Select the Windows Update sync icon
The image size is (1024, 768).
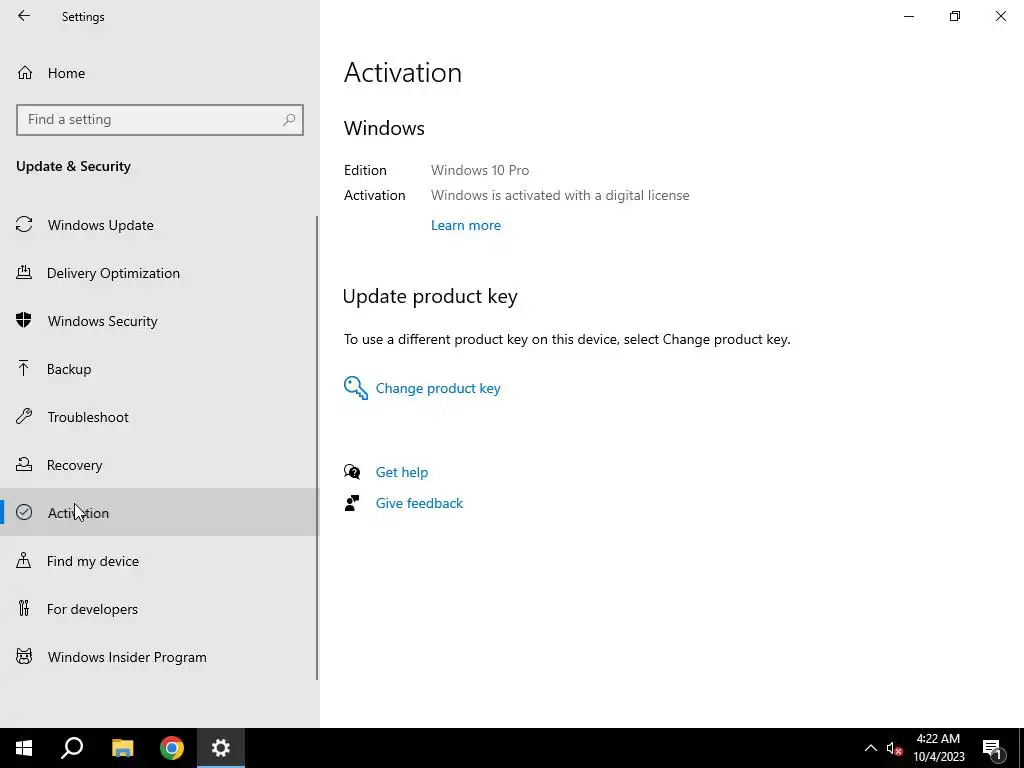[24, 225]
